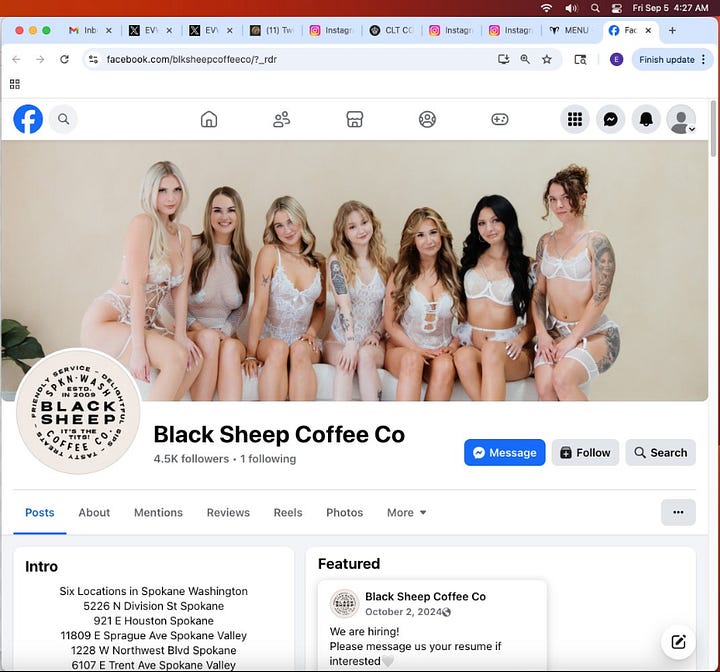
Task: Follow the Black Sheep Coffee Co page
Action: (x=585, y=452)
